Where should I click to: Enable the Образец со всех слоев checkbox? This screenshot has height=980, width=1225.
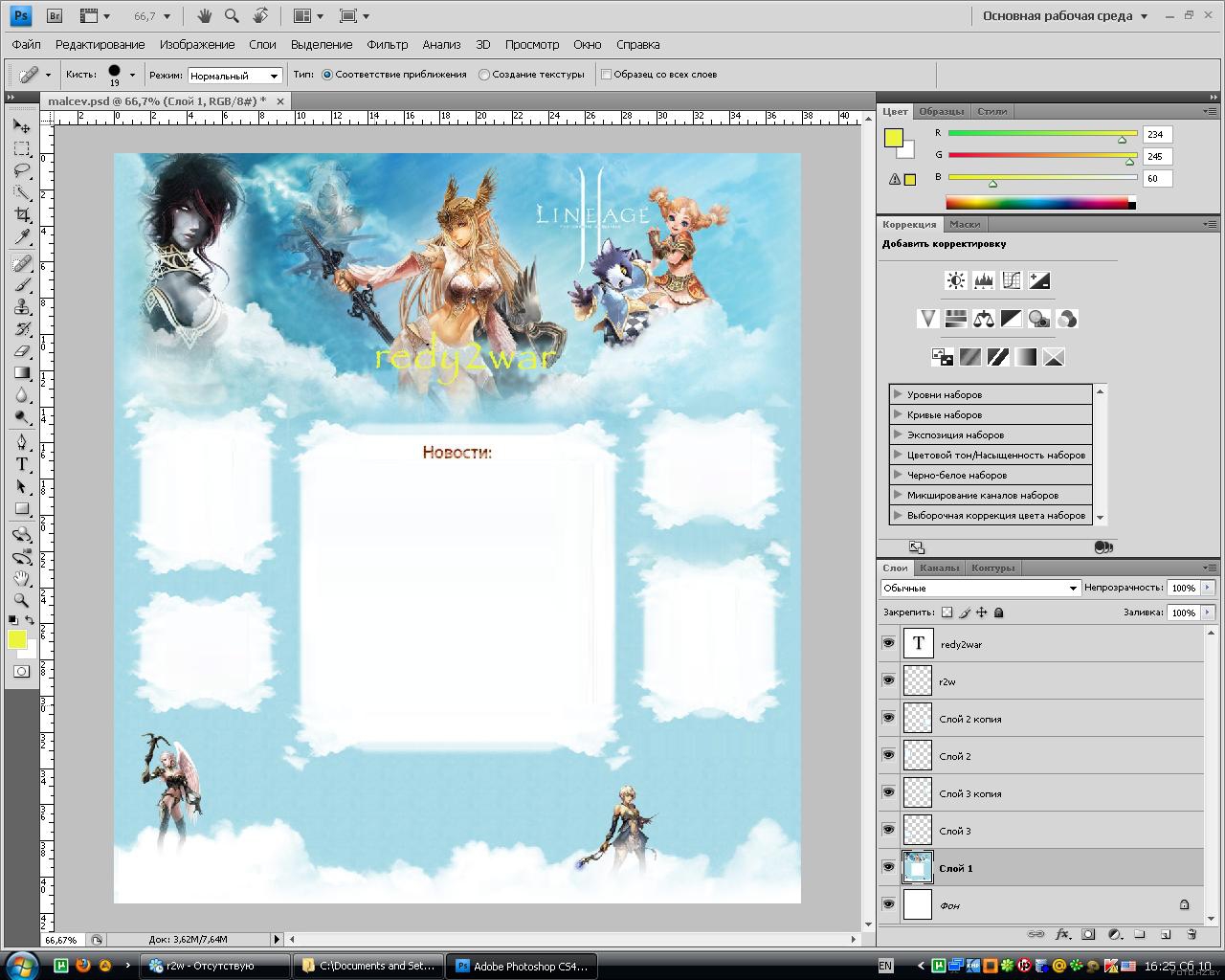point(606,75)
